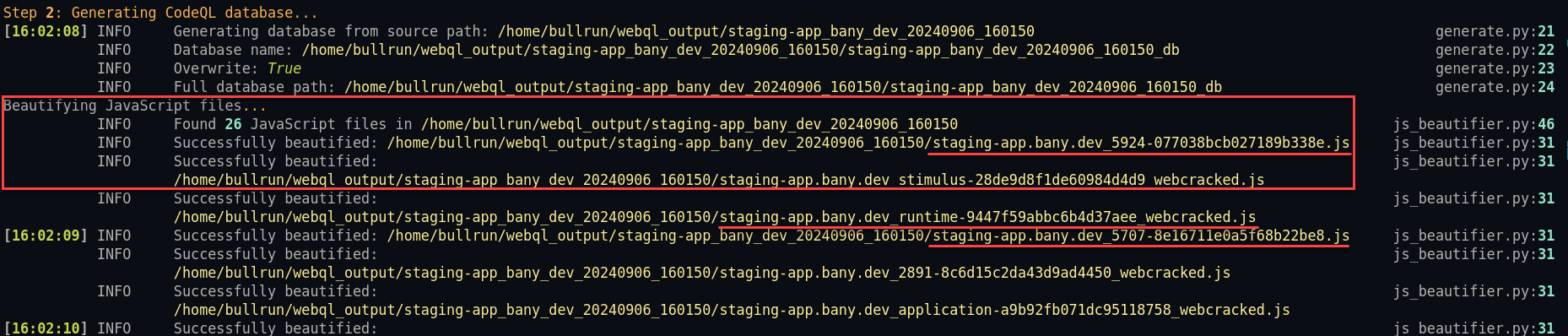Click the "Full database path:" label
1568x336 pixels.
254,87
